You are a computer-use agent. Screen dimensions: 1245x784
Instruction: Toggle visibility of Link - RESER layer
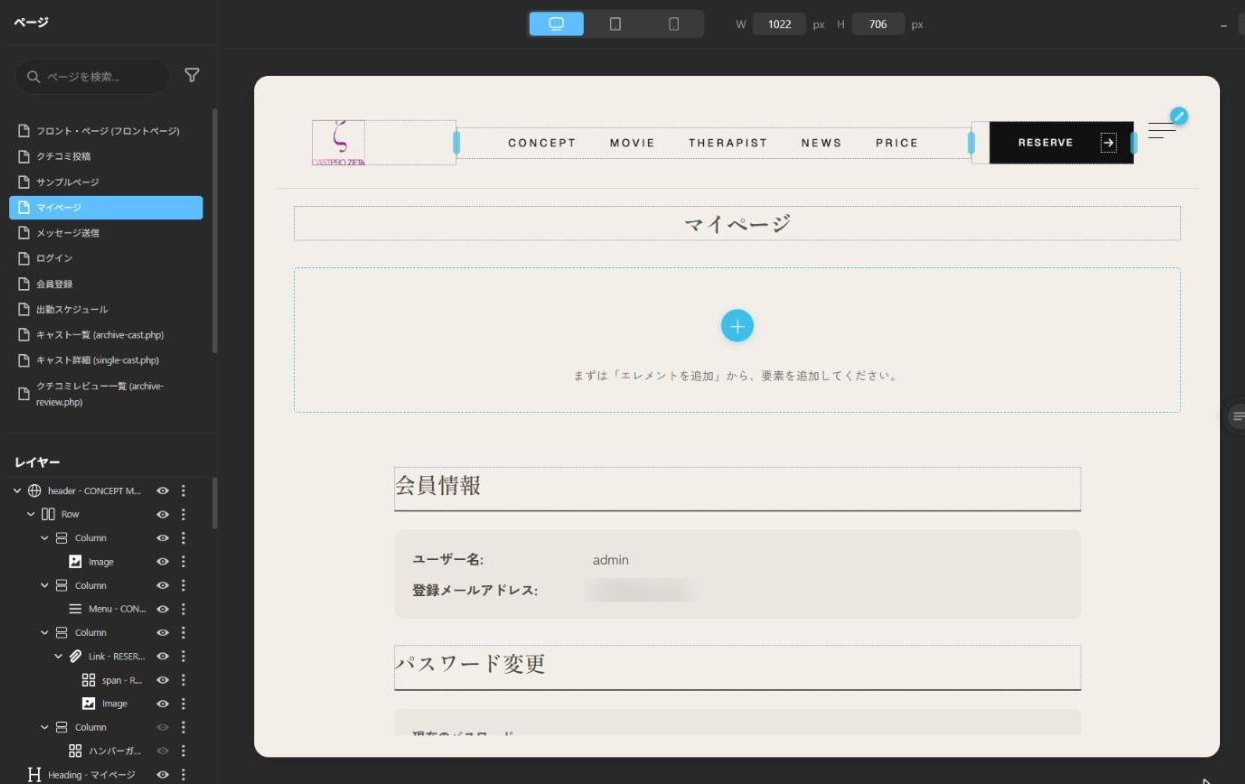click(x=163, y=656)
